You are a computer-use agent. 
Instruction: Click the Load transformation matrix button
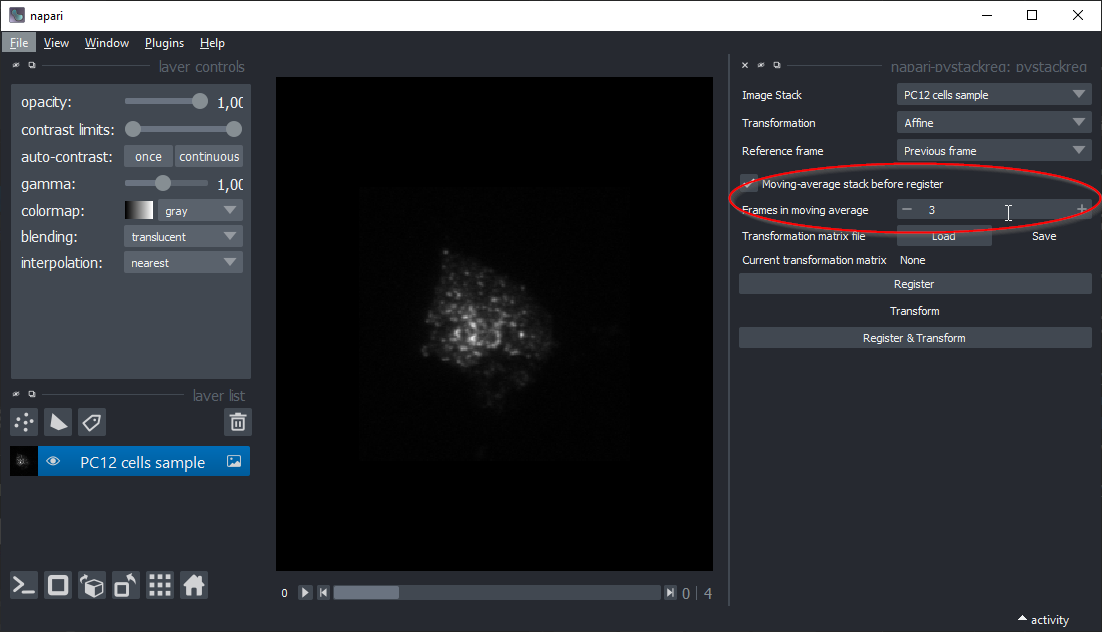(x=943, y=236)
